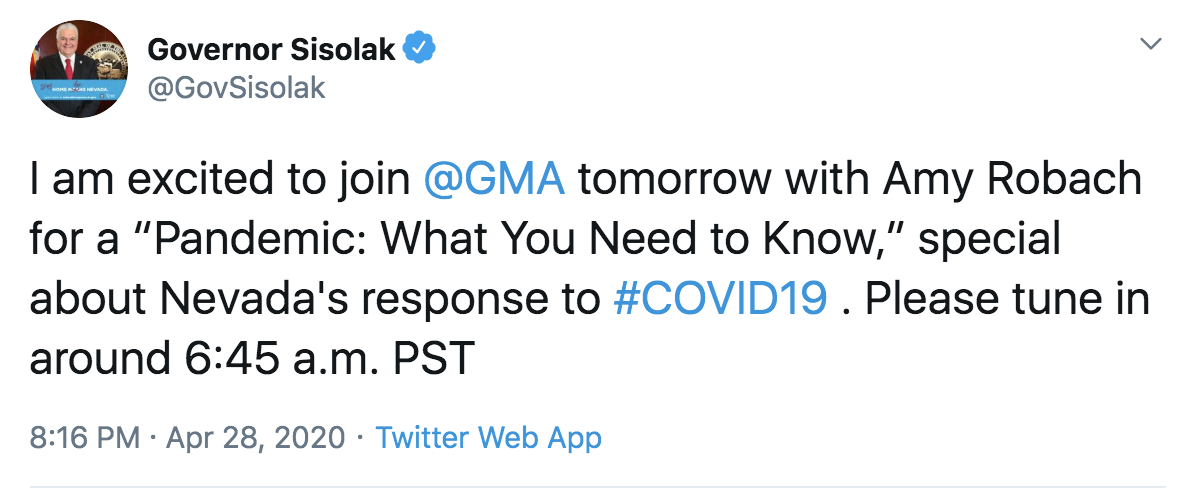Screen dimensions: 1194x490
Task: Click the blue banner in the avatar image
Action: tap(79, 91)
